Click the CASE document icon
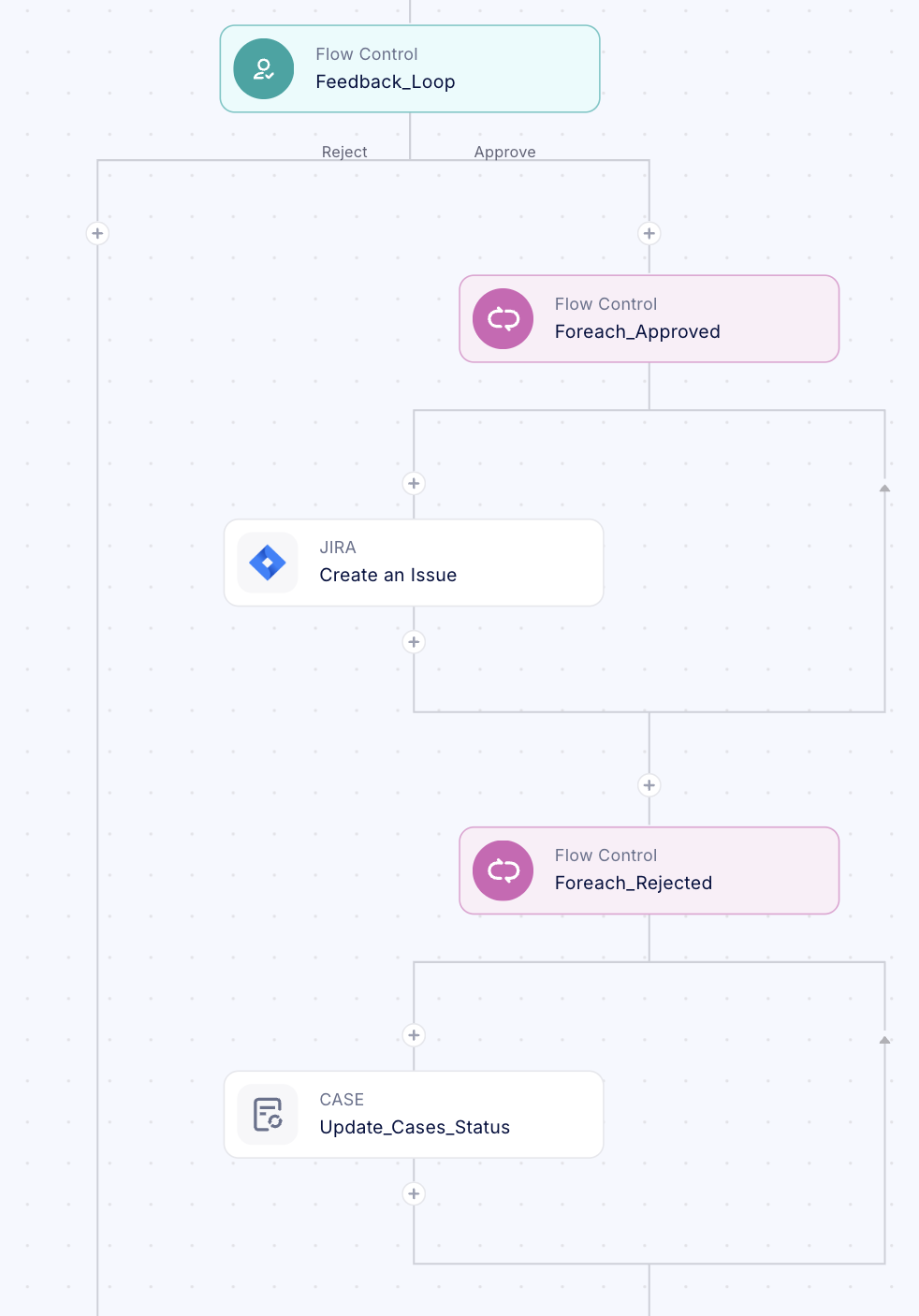 point(268,1115)
